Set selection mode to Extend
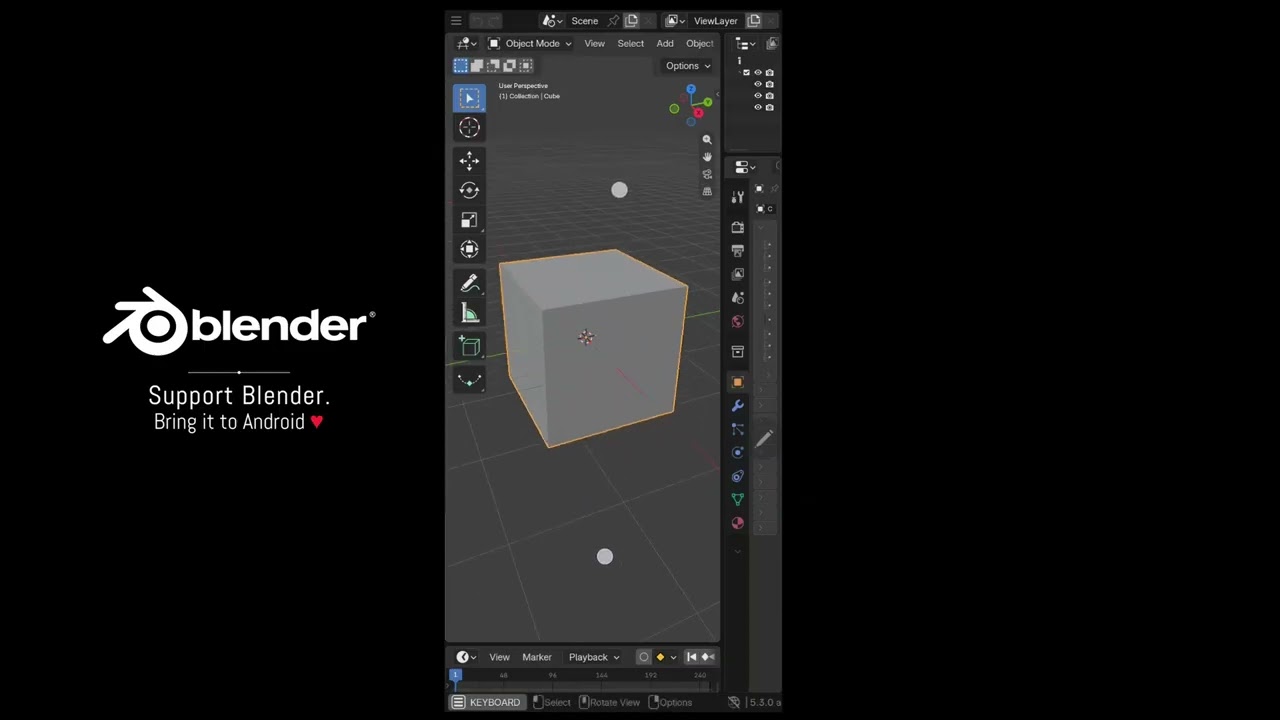The height and width of the screenshot is (720, 1280). click(x=477, y=66)
